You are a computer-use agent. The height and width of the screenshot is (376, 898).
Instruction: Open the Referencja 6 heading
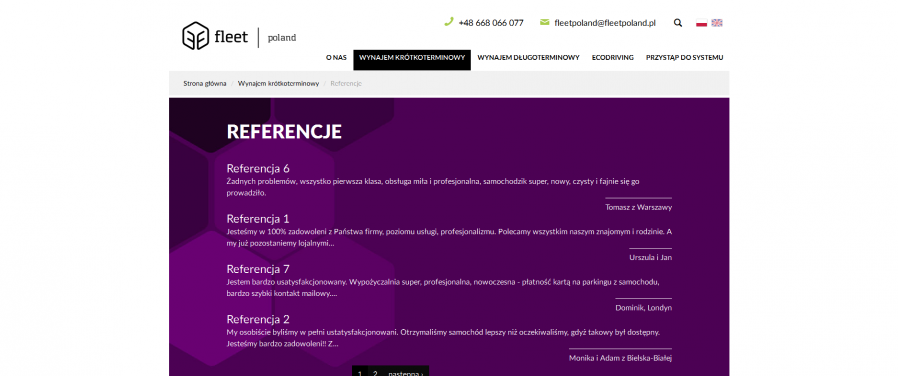[x=258, y=168]
